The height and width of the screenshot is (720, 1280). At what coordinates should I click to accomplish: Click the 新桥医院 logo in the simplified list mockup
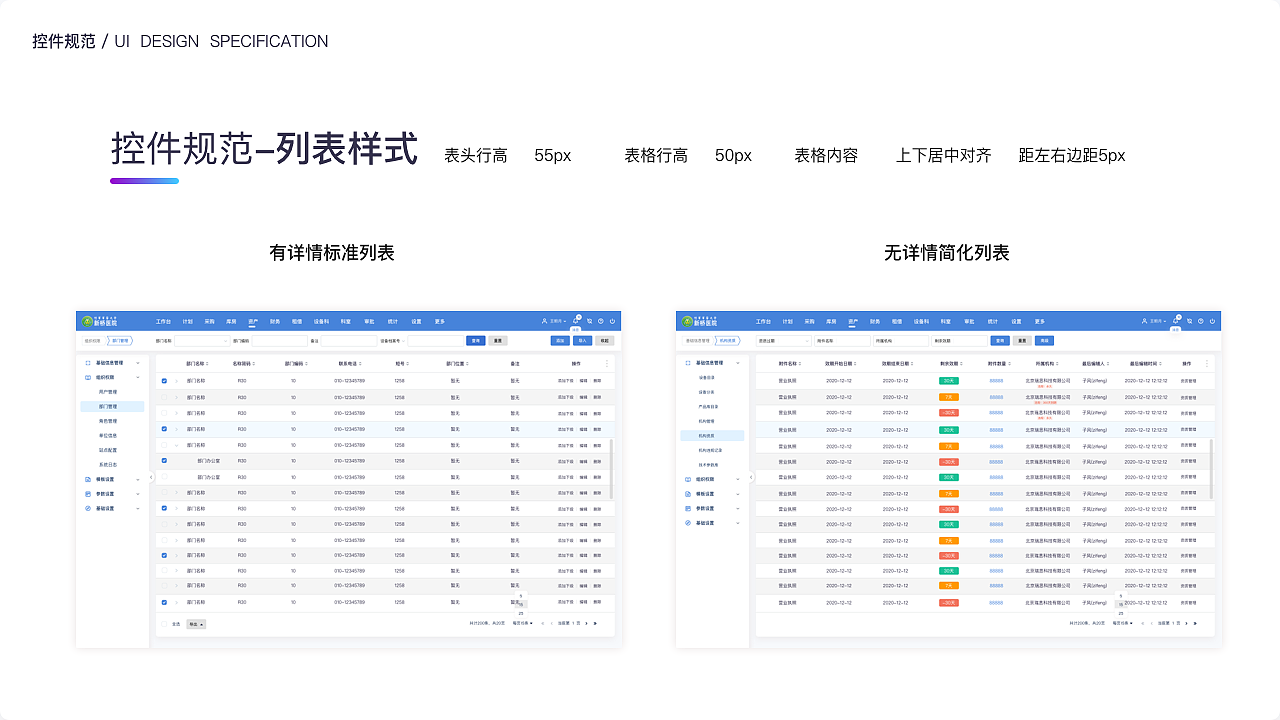click(699, 321)
